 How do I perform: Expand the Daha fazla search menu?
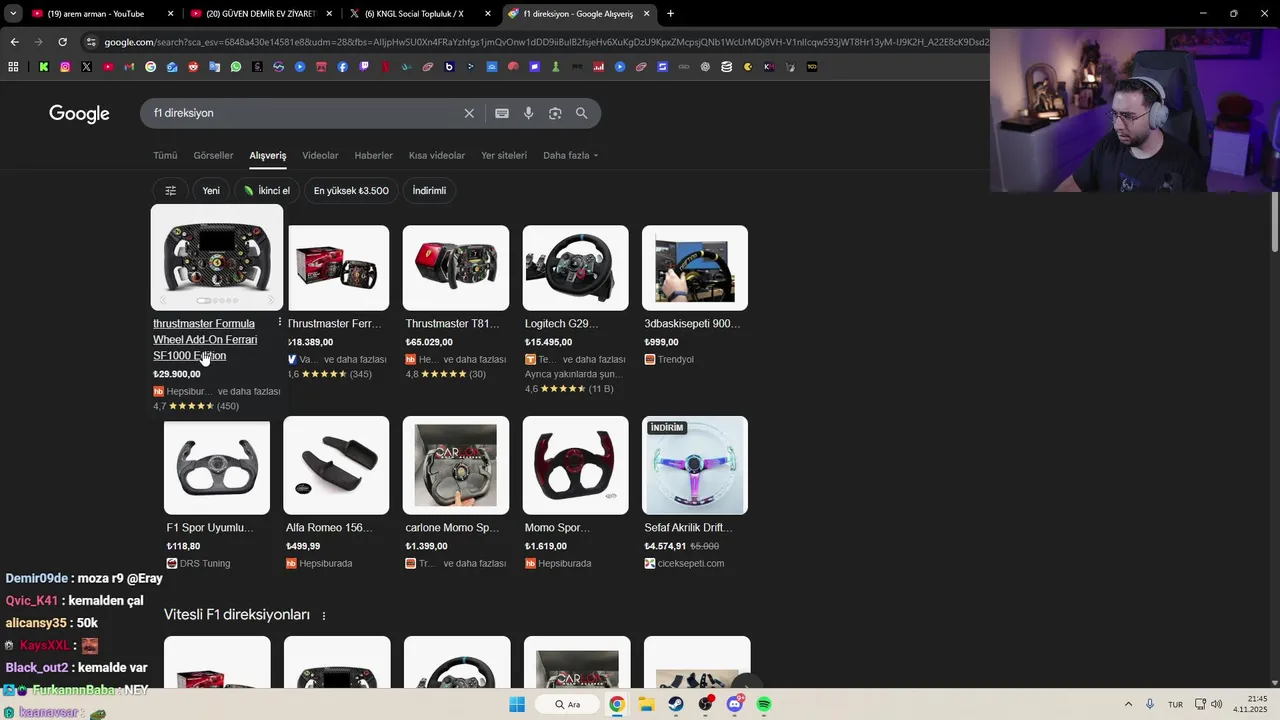tap(570, 155)
